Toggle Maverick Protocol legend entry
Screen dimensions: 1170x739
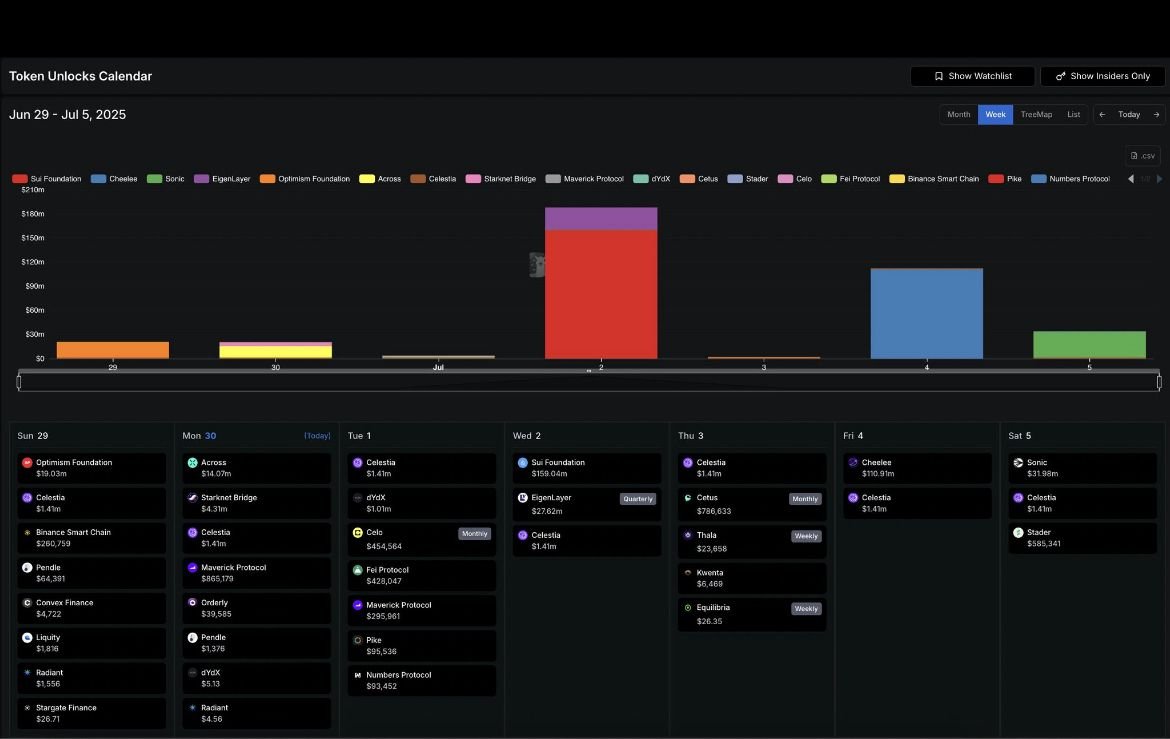pos(585,179)
